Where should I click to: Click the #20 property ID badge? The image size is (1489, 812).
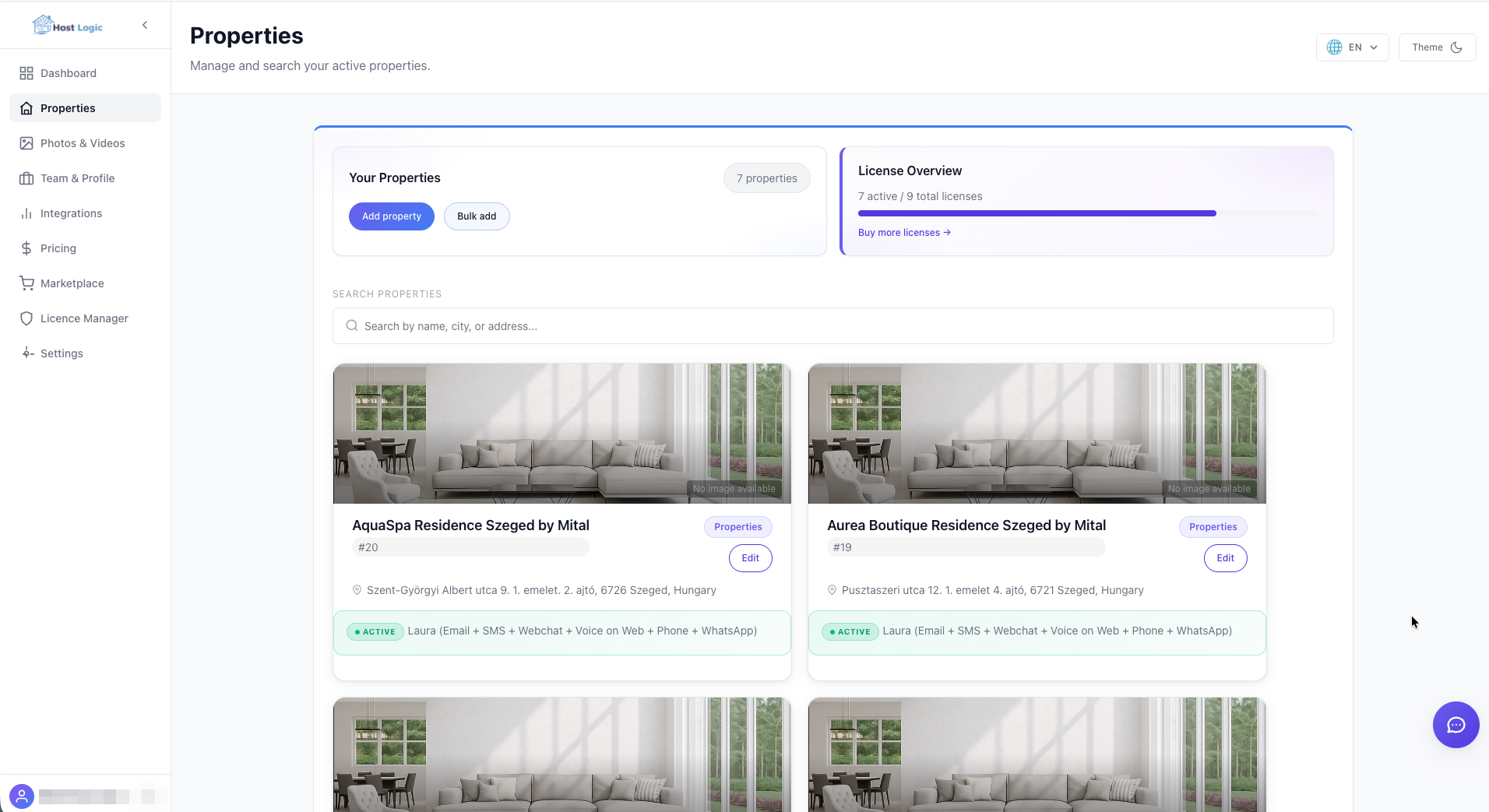coord(470,547)
